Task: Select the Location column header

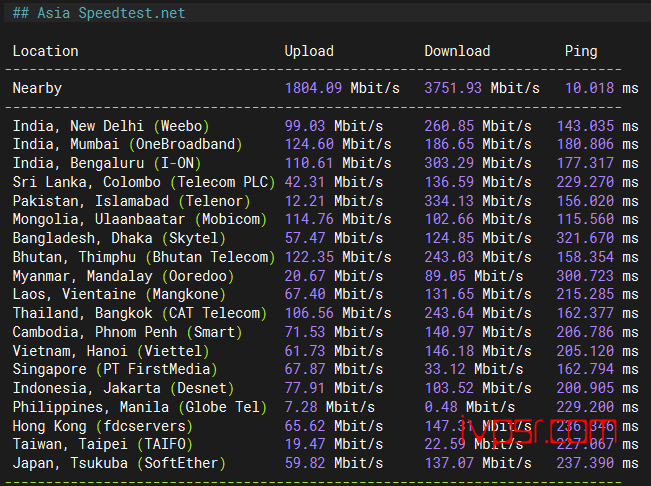Action: 46,51
